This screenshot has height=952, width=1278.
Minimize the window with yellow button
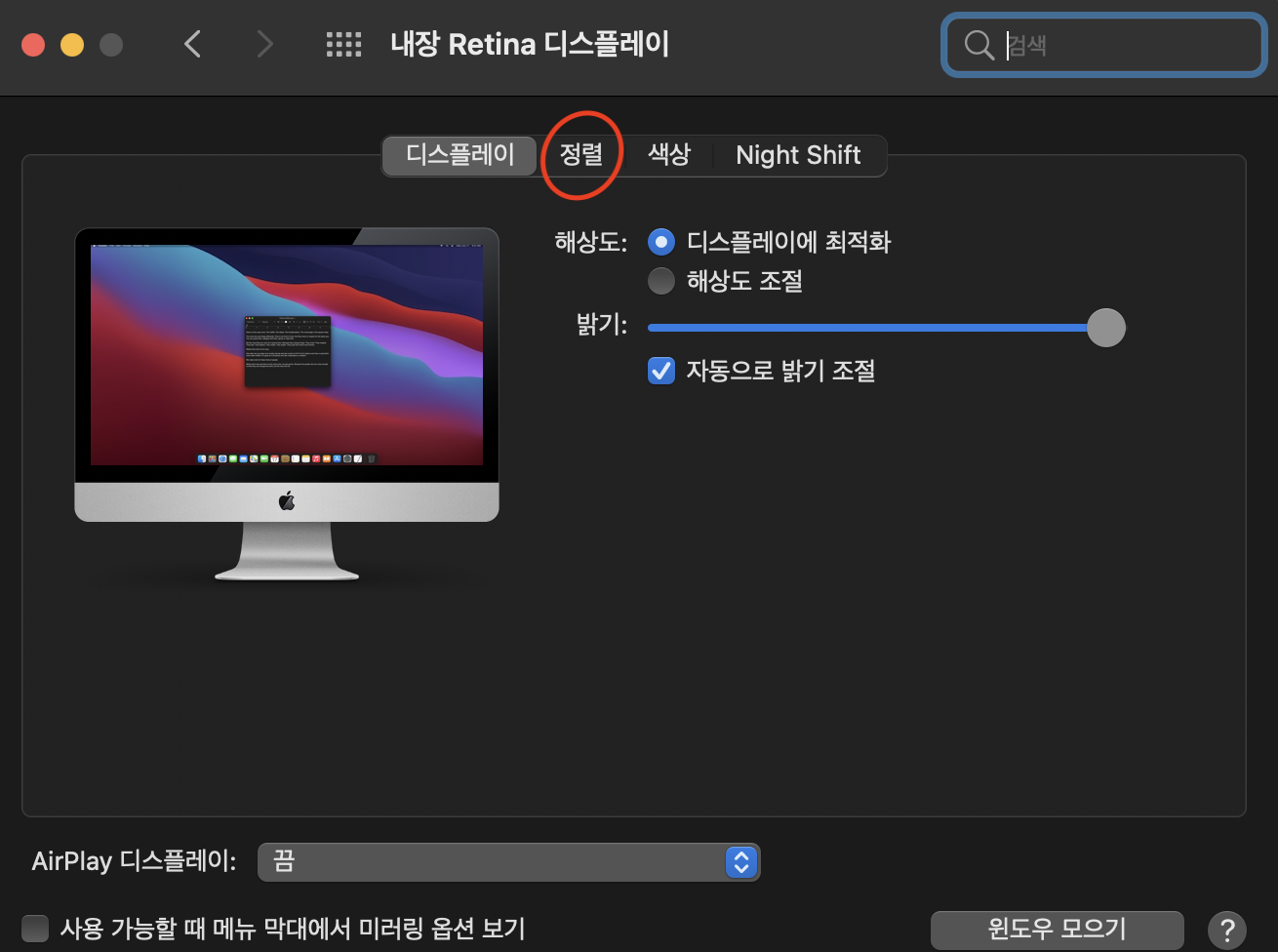(x=72, y=45)
